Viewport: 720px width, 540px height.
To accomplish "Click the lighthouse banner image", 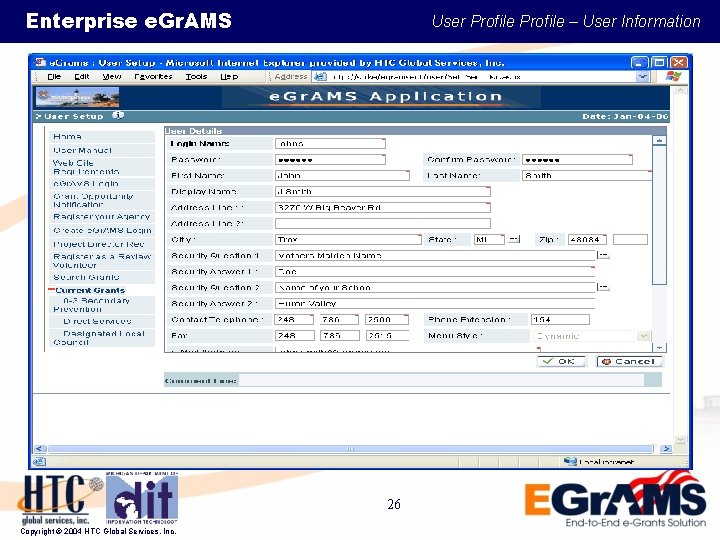I will [x=78, y=97].
